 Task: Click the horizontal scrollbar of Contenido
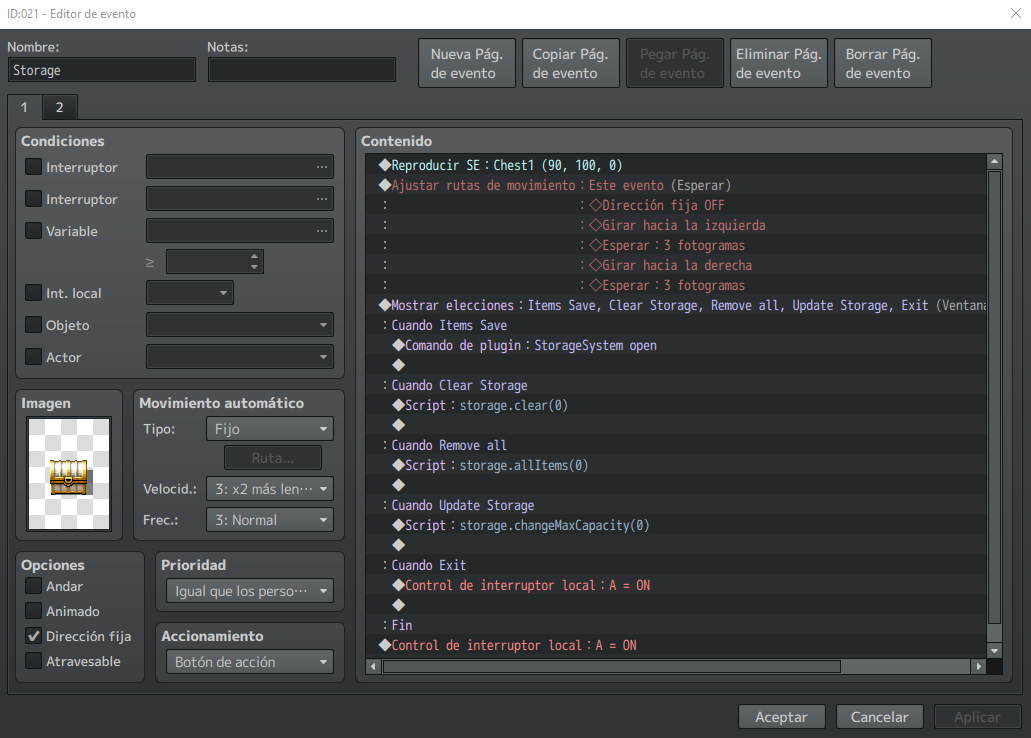[x=611, y=666]
